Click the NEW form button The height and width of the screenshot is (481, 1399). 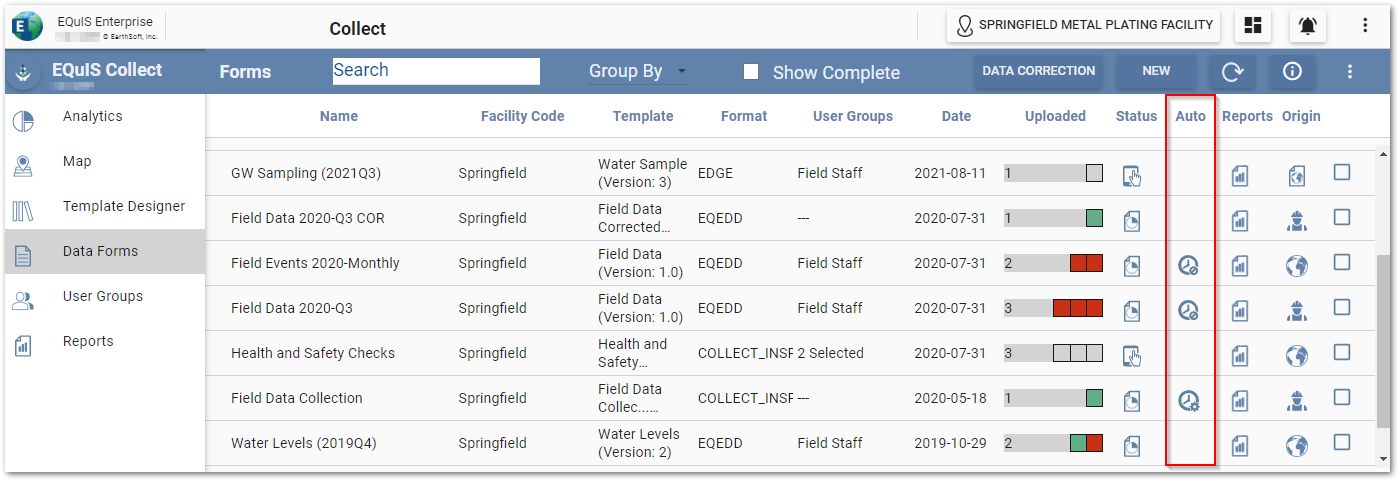[x=1156, y=71]
